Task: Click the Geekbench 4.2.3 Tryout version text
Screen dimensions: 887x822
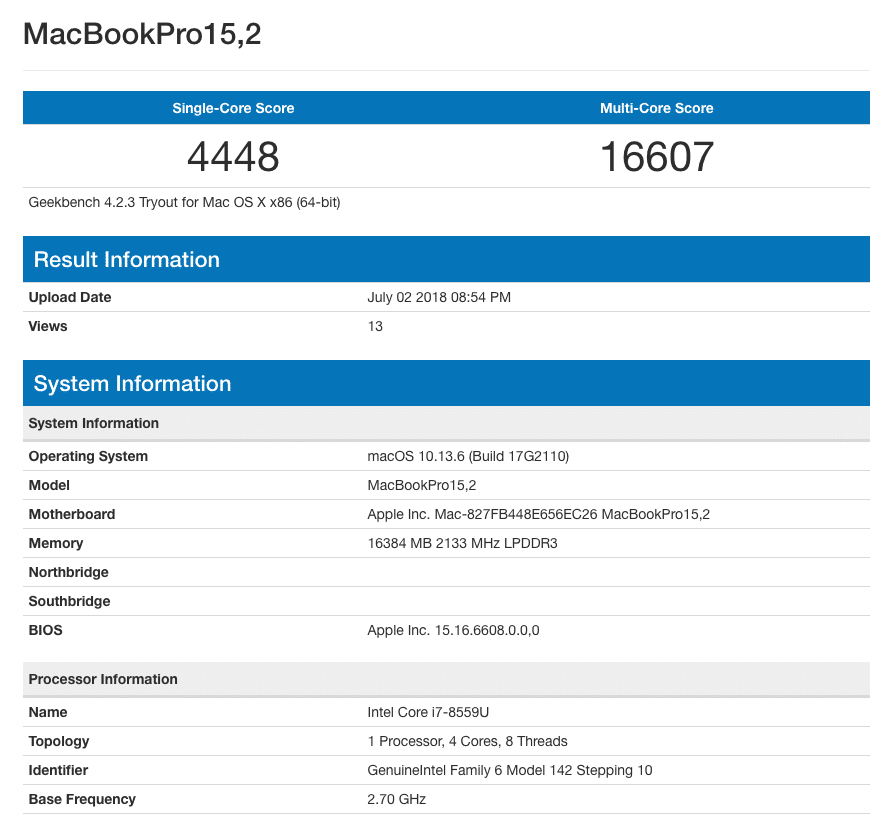Action: [184, 202]
